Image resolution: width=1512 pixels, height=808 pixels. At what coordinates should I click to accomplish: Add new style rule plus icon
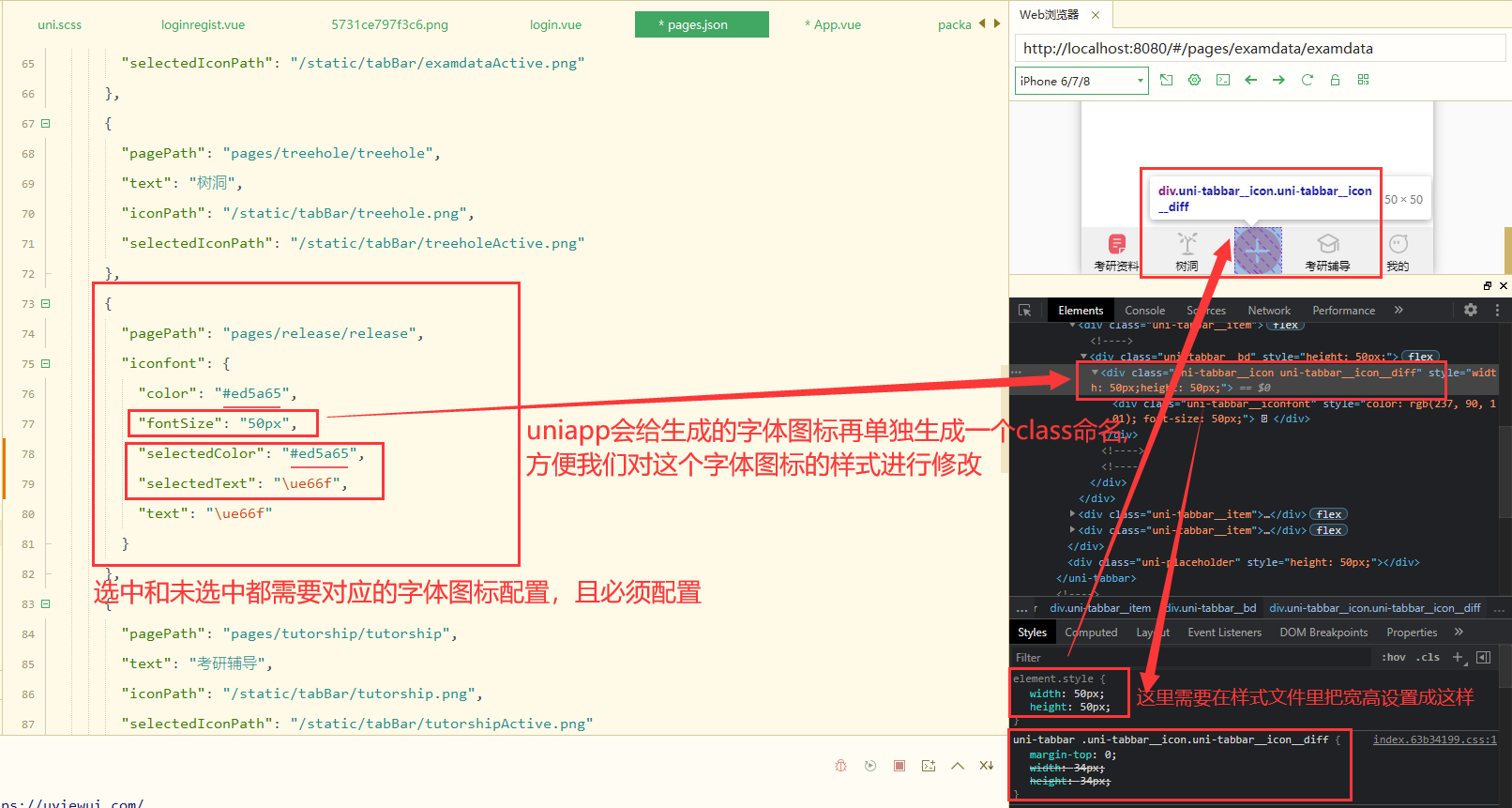[x=1458, y=658]
